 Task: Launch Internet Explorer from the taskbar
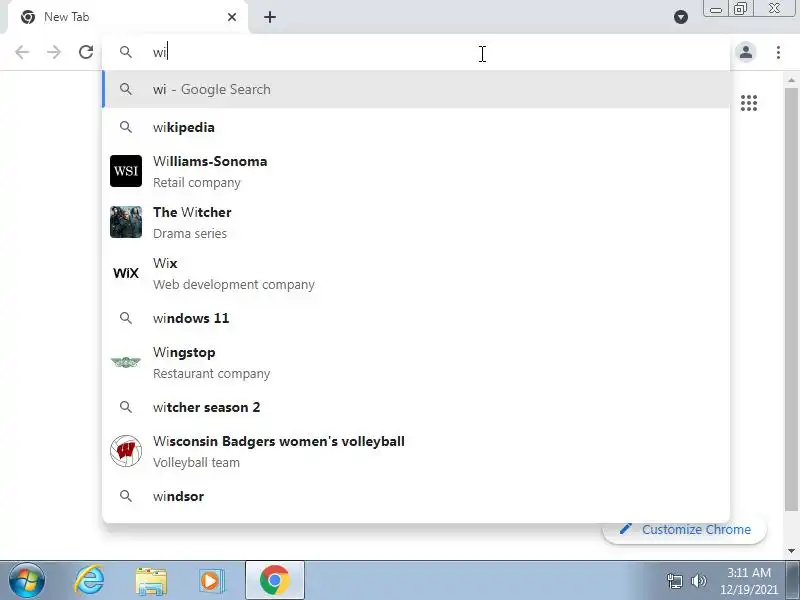pos(89,581)
